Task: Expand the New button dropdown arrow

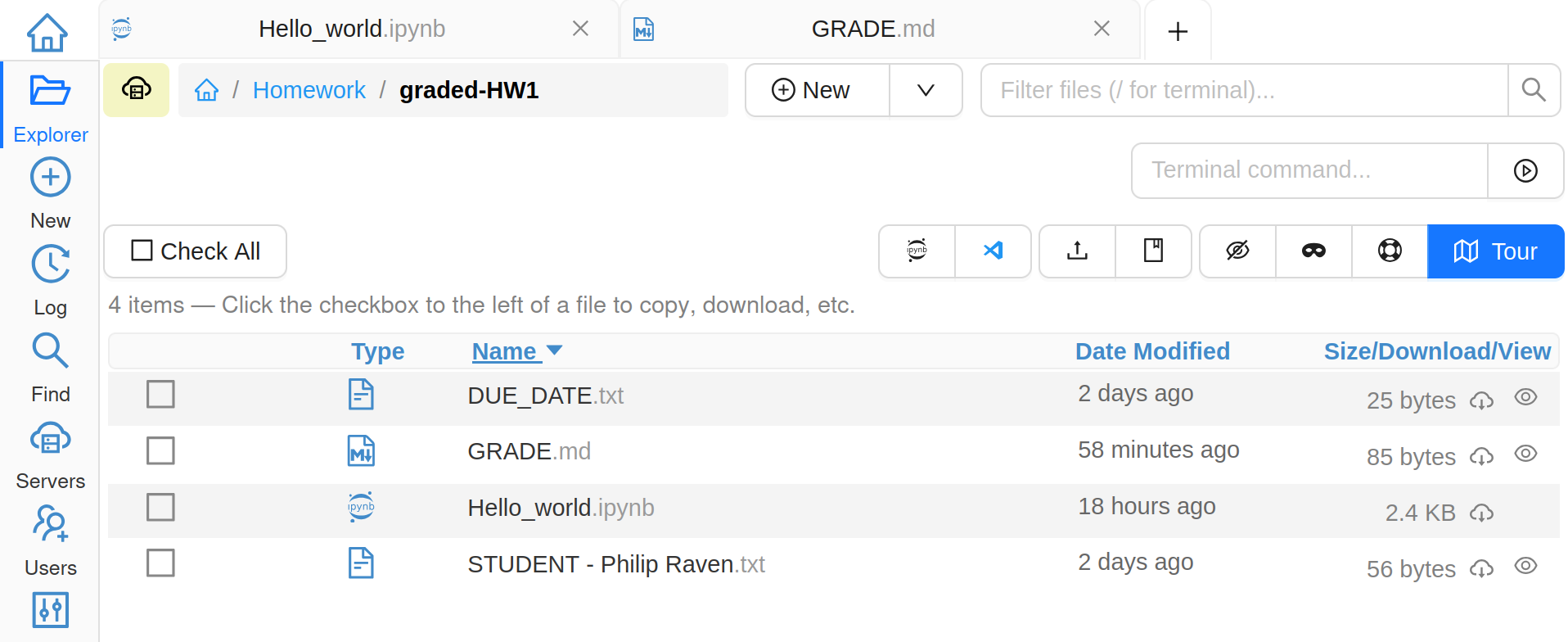Action: [926, 90]
